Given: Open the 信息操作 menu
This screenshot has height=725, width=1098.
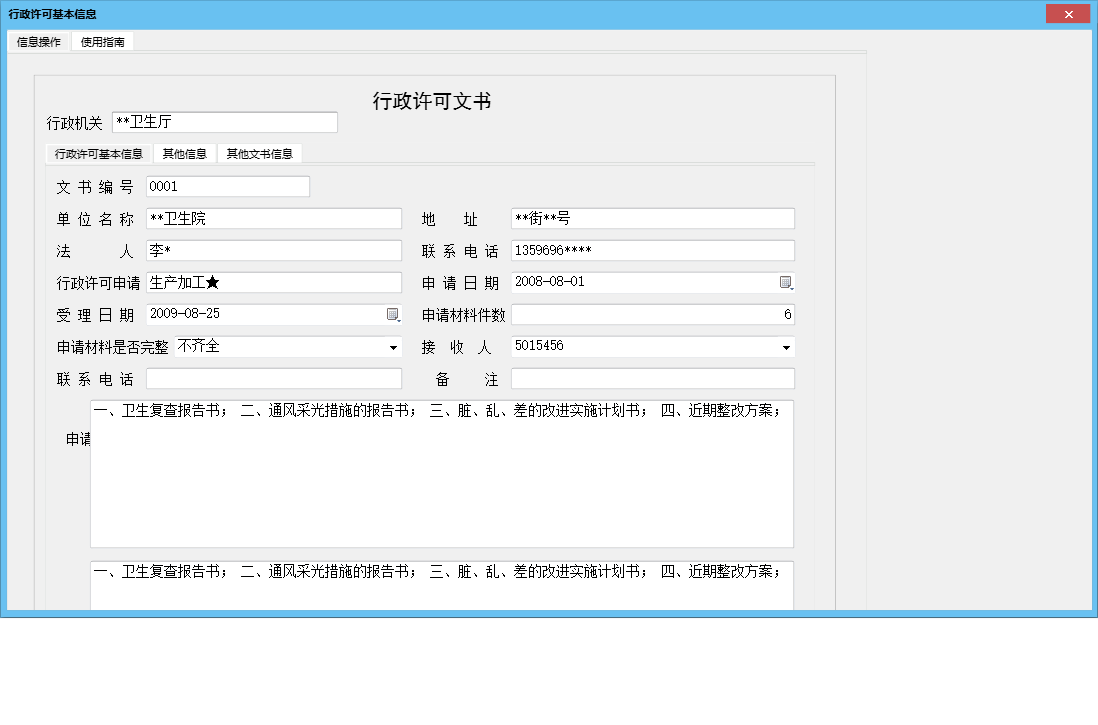Looking at the screenshot, I should click(36, 42).
